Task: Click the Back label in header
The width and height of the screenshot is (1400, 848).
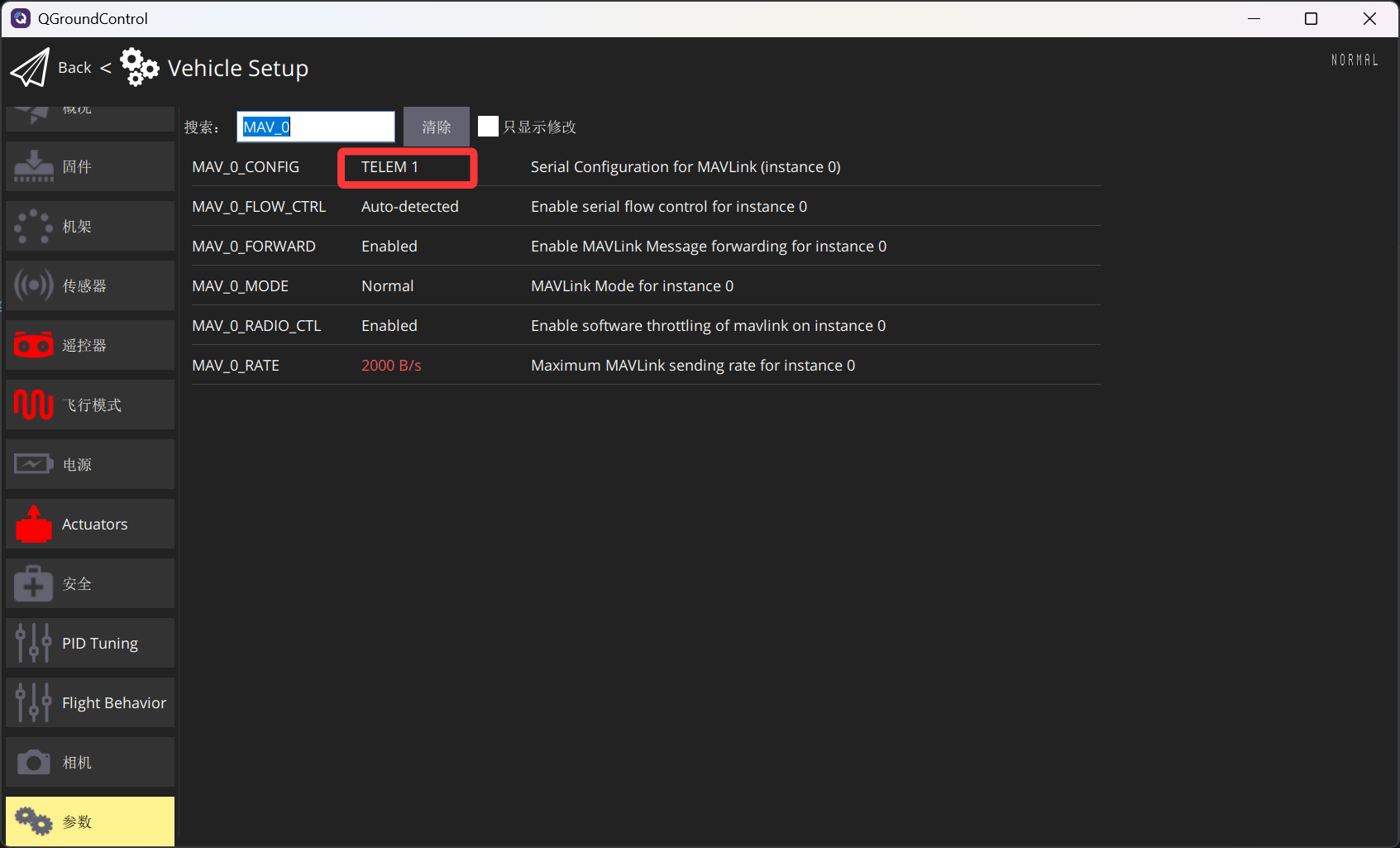Action: coord(74,68)
